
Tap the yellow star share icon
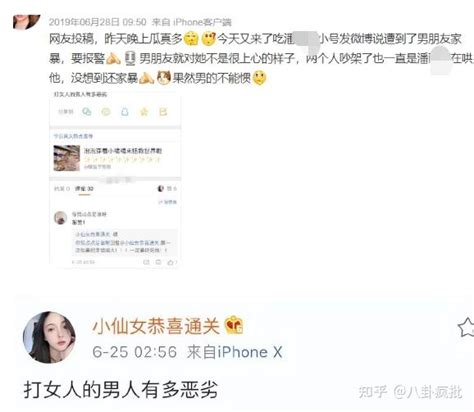144,112
